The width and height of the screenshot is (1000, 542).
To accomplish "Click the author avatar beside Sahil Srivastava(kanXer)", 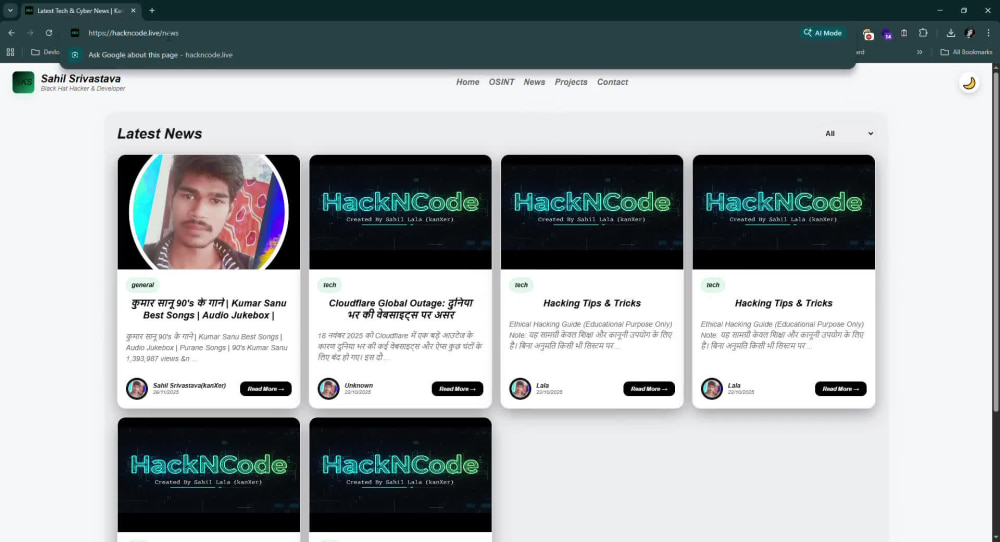I will tap(136, 388).
